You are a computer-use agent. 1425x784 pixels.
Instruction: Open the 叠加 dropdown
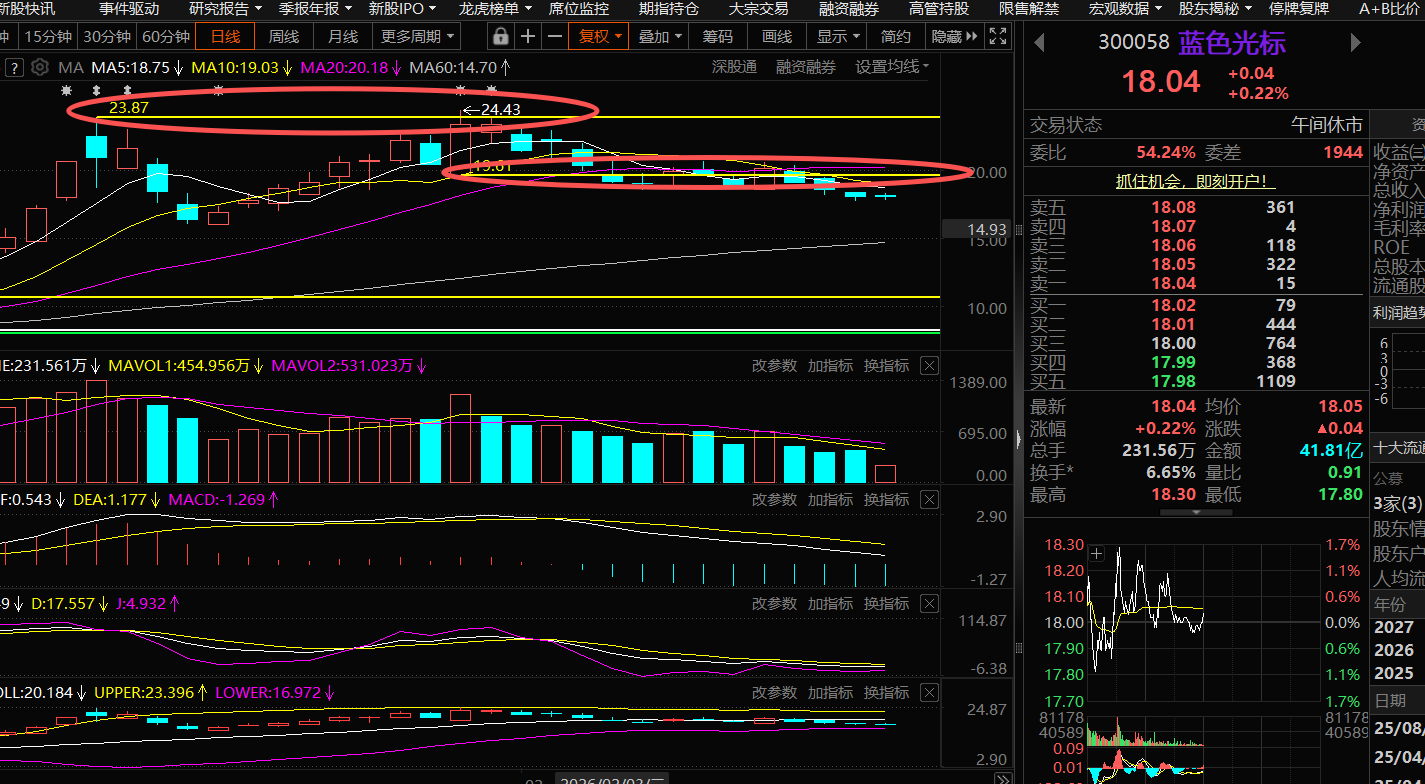661,37
